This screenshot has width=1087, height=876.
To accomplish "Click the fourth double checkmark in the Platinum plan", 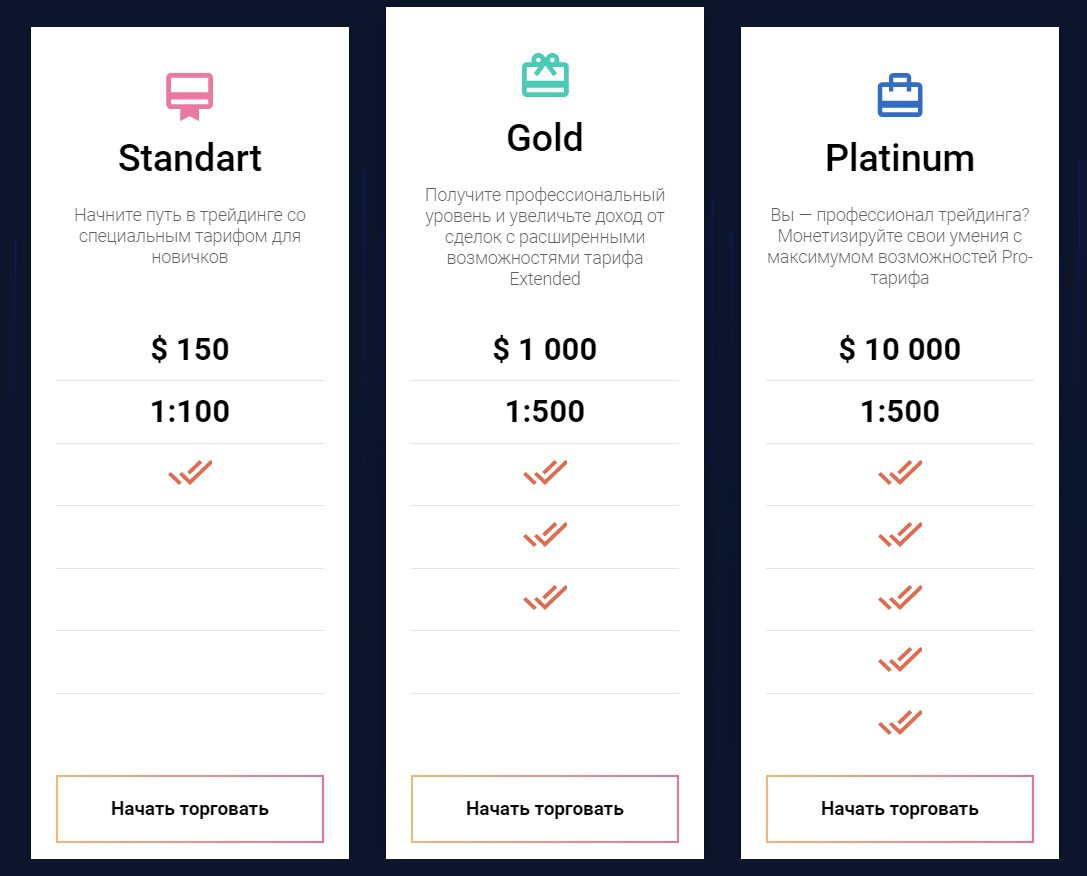I will coord(900,661).
